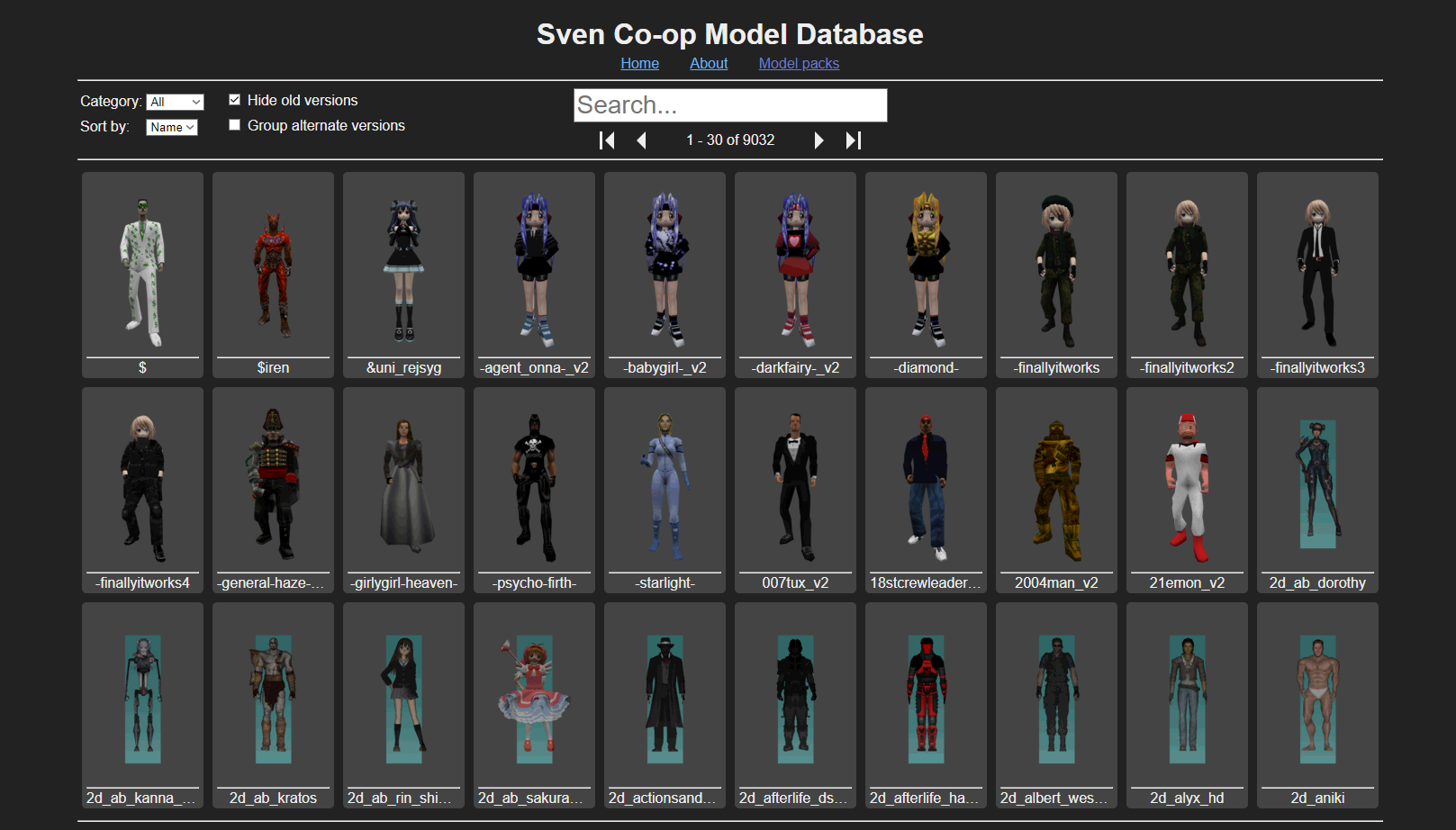Select the 21emon_v2 model thumbnail
Screen dimensions: 1456x830
pos(1187,491)
